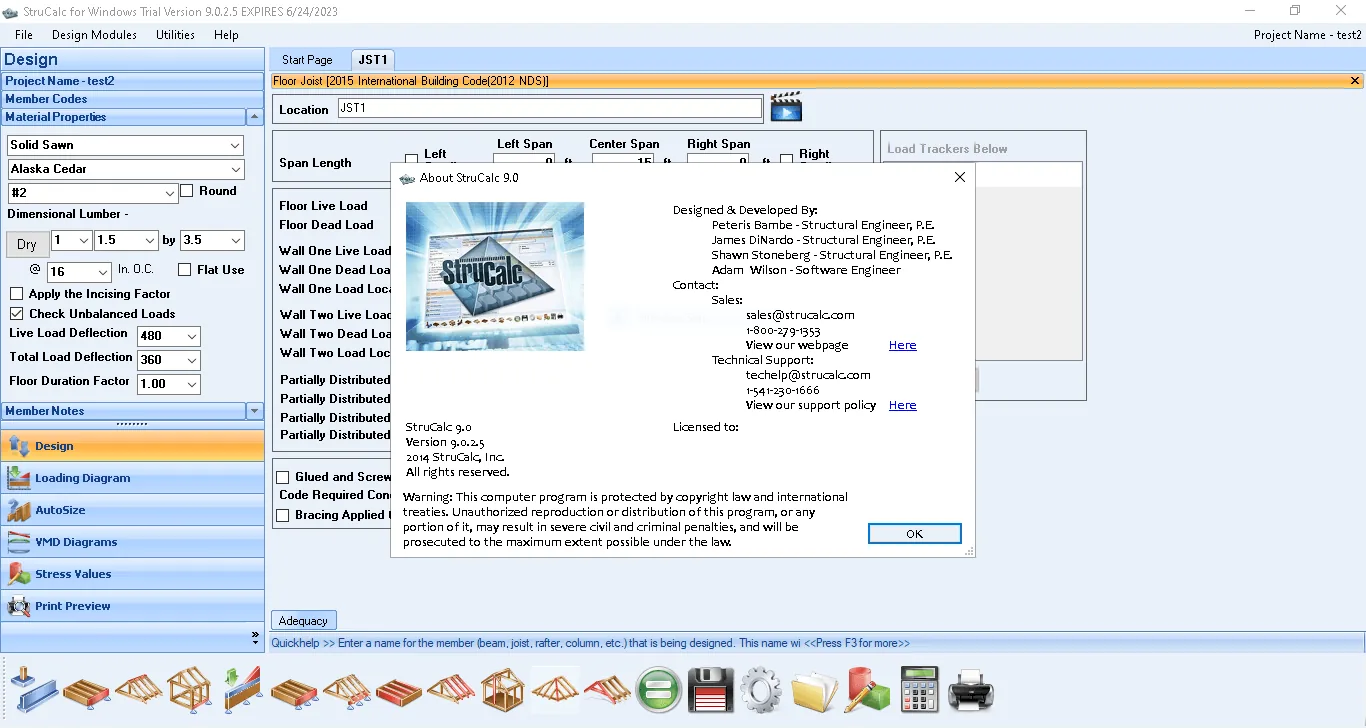This screenshot has width=1366, height=728.
Task: Open the Design sidebar section
Action: click(132, 446)
